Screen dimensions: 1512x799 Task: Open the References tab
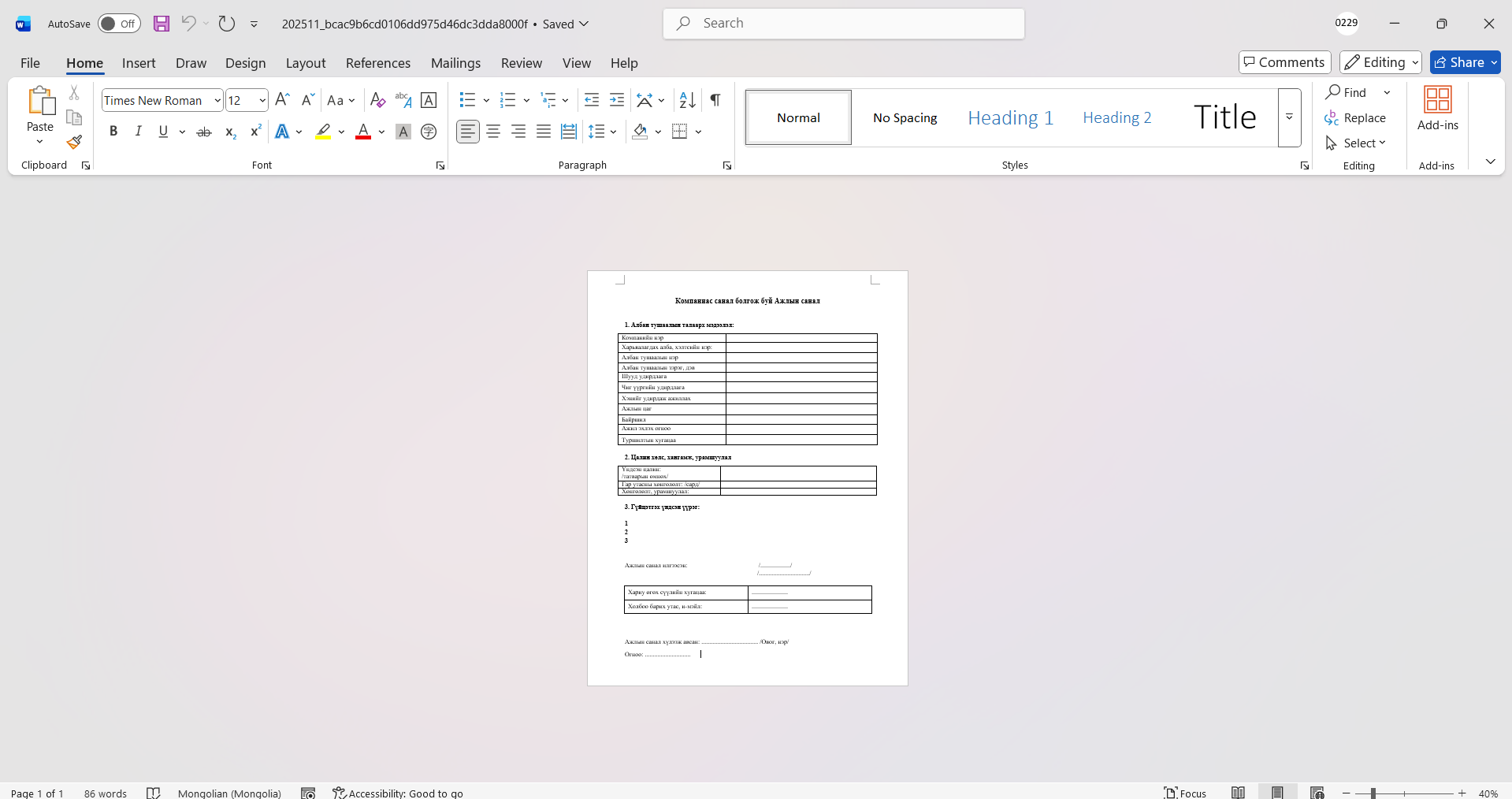tap(377, 63)
